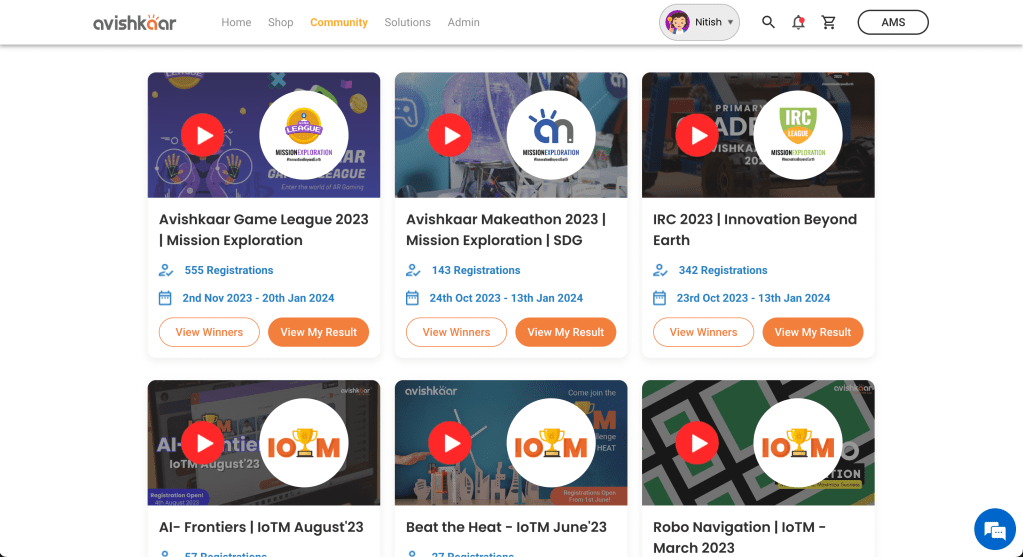Screen dimensions: 1023x557
Task: Play the Avishkaar Game League 2023 video
Action: coord(203,135)
